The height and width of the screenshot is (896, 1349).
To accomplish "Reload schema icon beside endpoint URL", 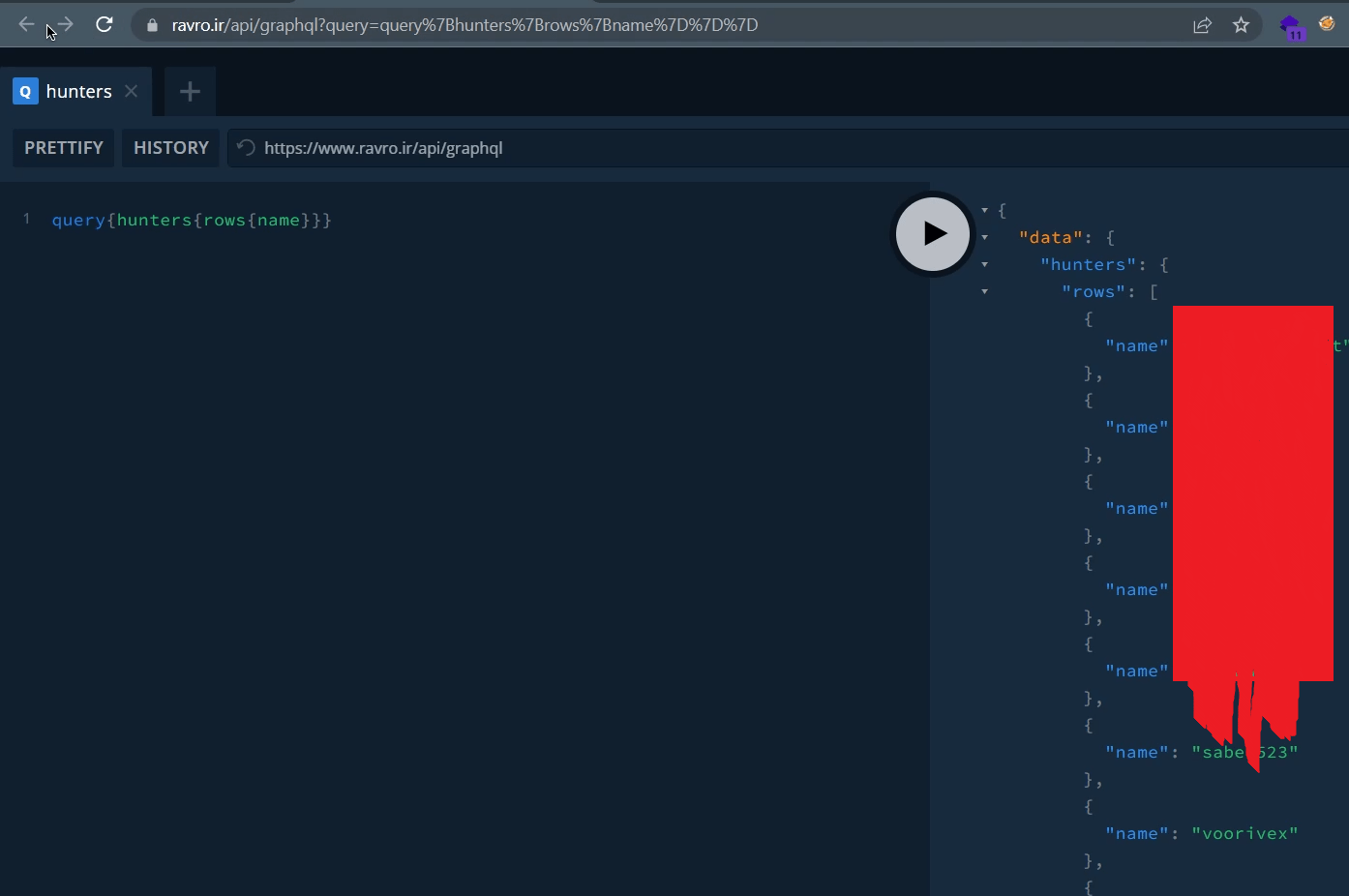I will [246, 148].
